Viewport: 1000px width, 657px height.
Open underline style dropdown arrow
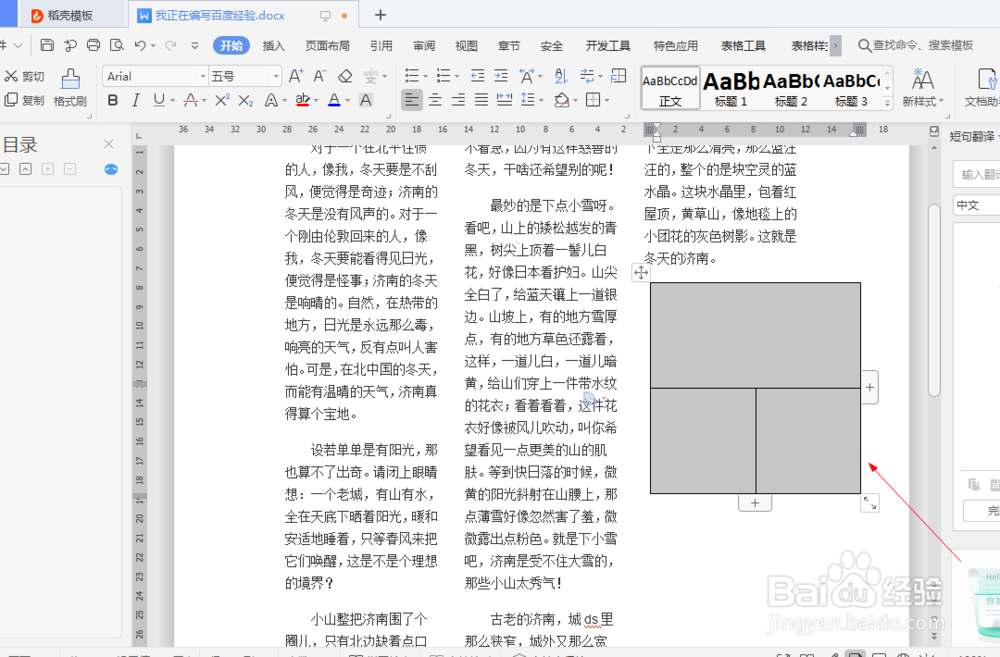pos(172,100)
